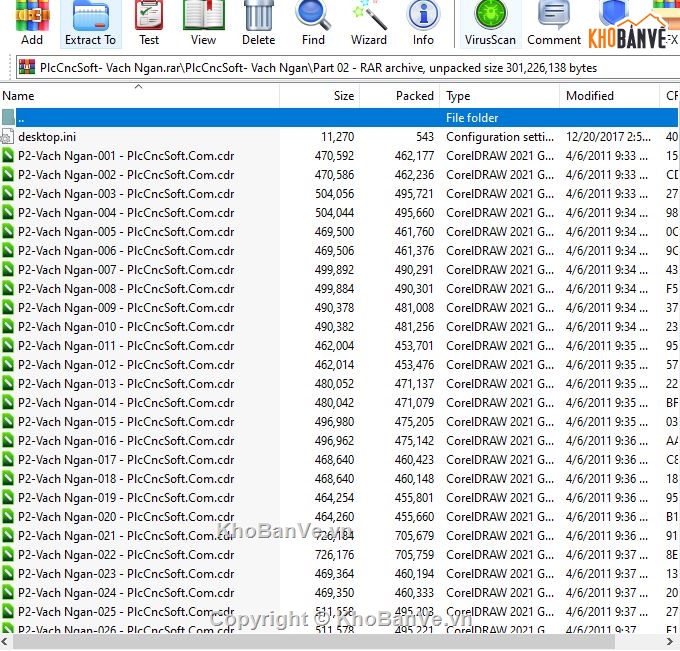Select file P2-Vach Ngan-004 - PlcCncSoft.Com.cdr
This screenshot has width=680, height=651.
click(x=126, y=213)
